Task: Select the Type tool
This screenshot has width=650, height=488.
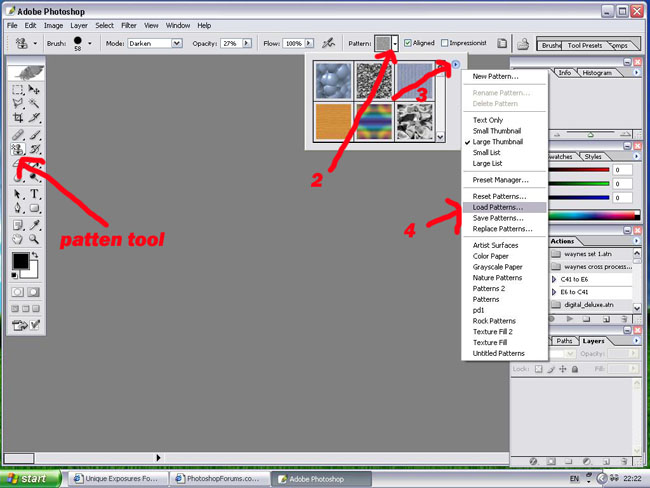Action: 35,193
